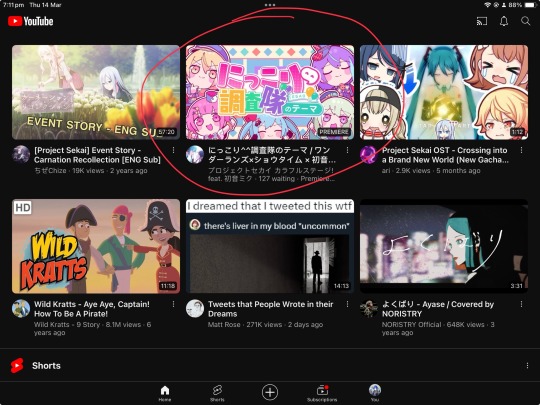Open '[Project Sekai] Event Story' title
This screenshot has height=405, width=540.
pyautogui.click(x=97, y=155)
